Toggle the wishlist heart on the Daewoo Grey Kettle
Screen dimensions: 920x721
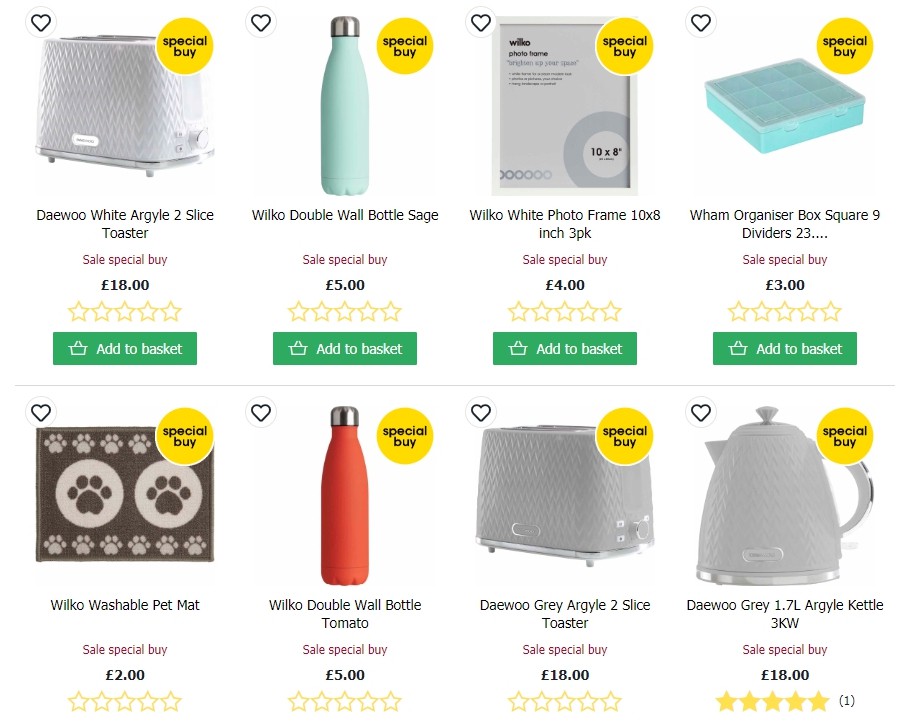pos(701,412)
